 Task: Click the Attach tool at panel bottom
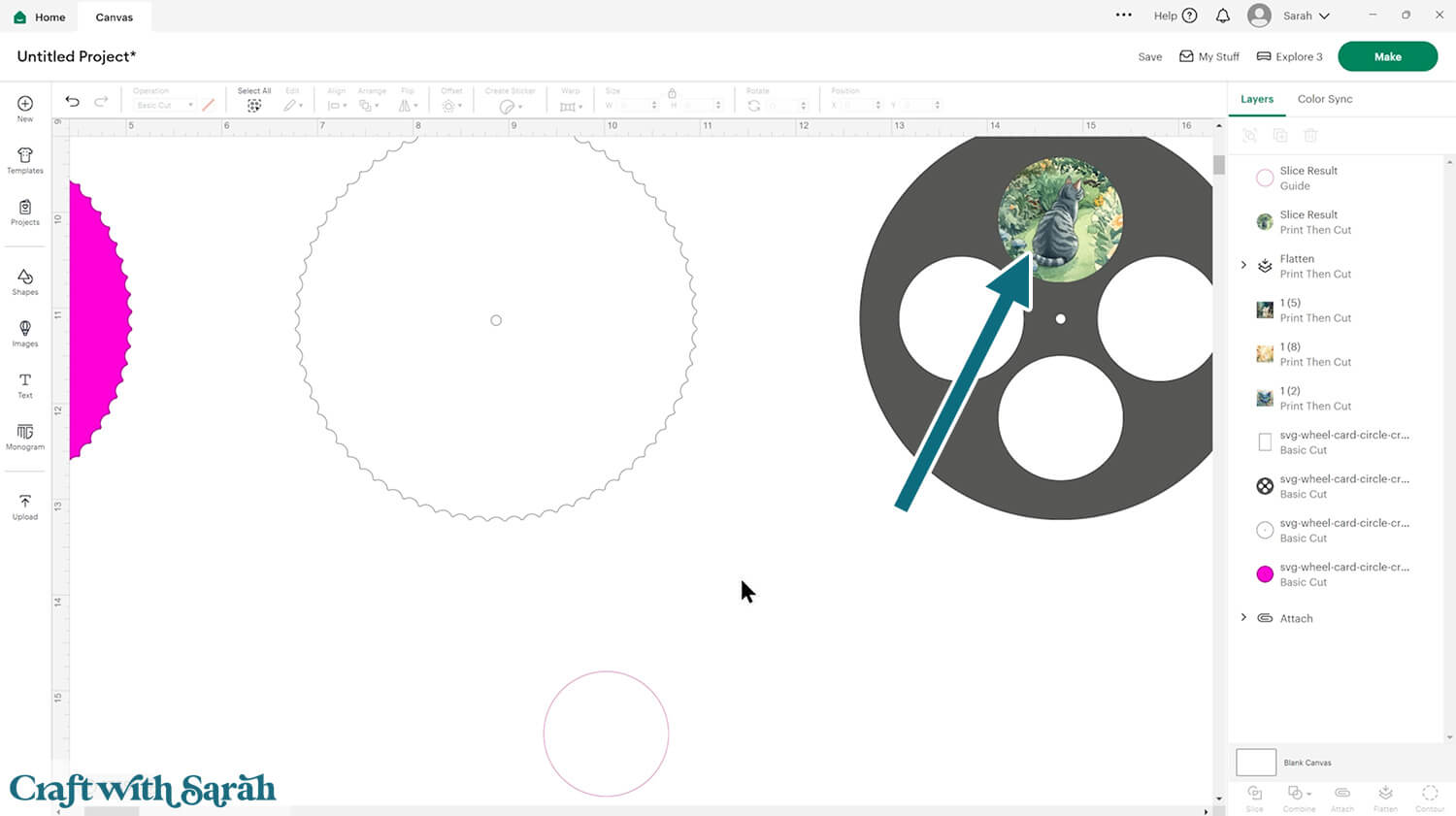tap(1342, 798)
